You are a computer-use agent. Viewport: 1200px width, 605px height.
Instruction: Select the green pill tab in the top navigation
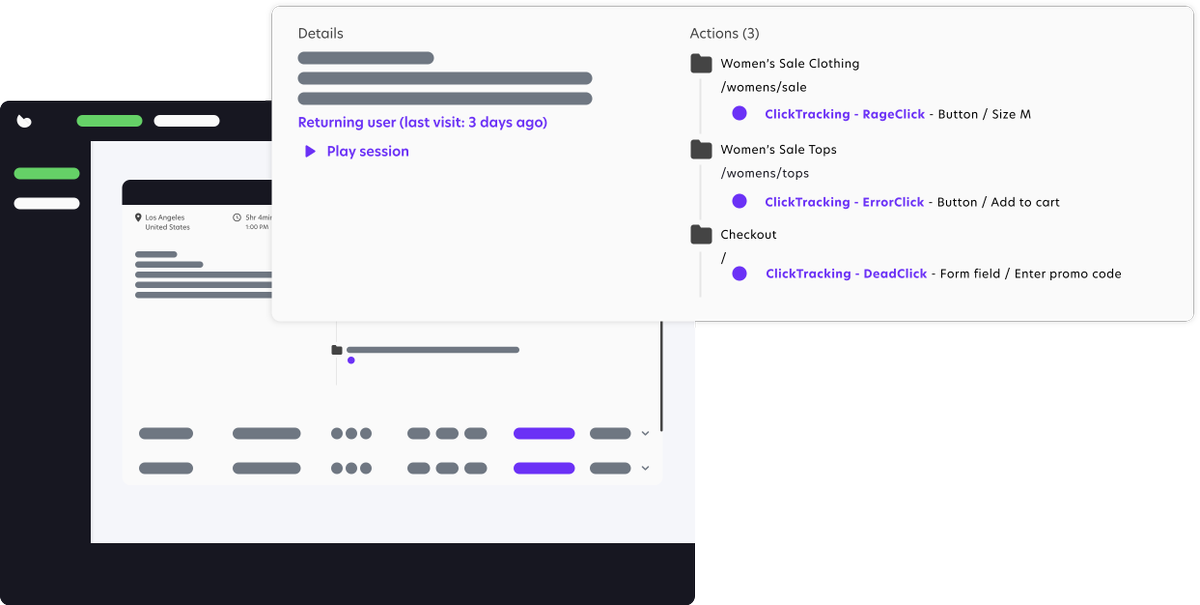(x=110, y=121)
